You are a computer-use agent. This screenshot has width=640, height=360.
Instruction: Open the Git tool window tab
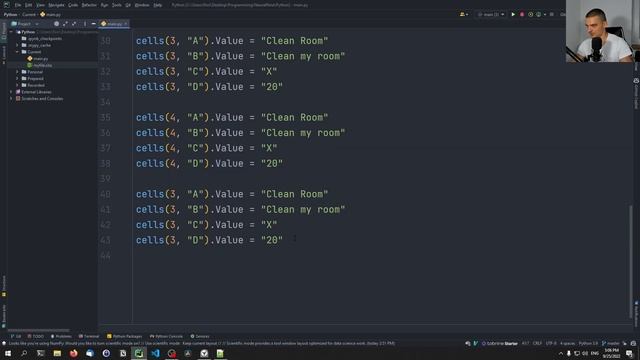16,336
